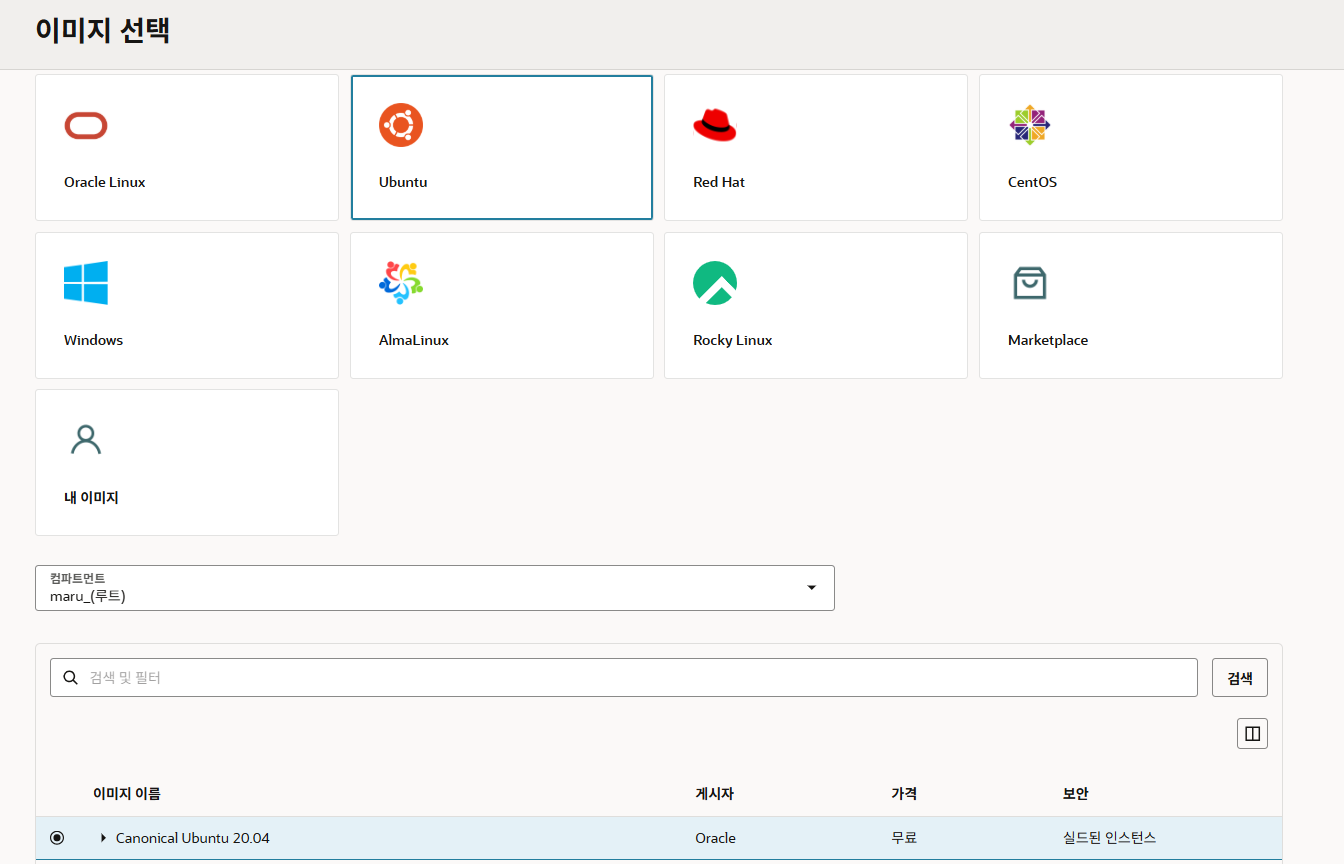Viewport: 1344px width, 864px height.
Task: Click the AlmaLinux card label
Action: coord(414,340)
